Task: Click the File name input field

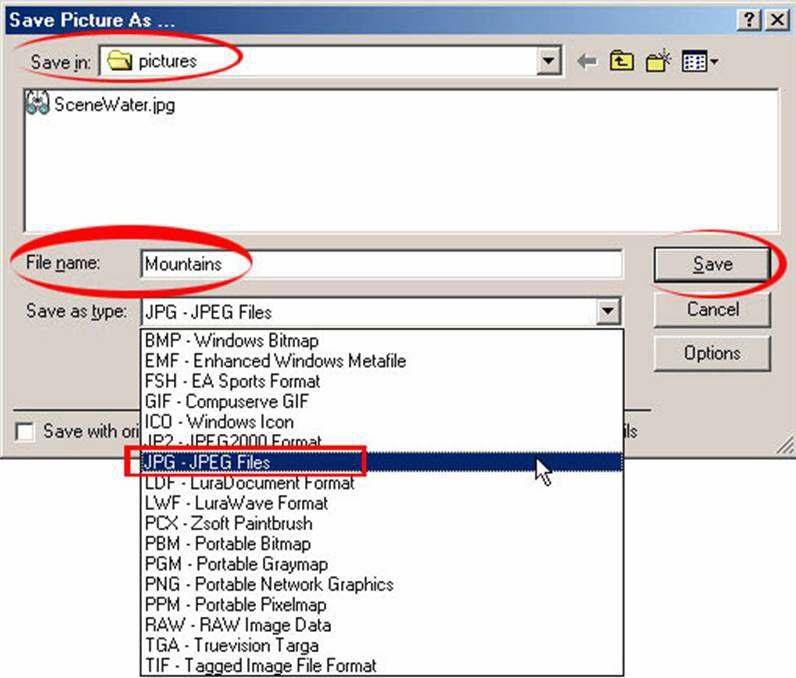Action: (x=380, y=265)
